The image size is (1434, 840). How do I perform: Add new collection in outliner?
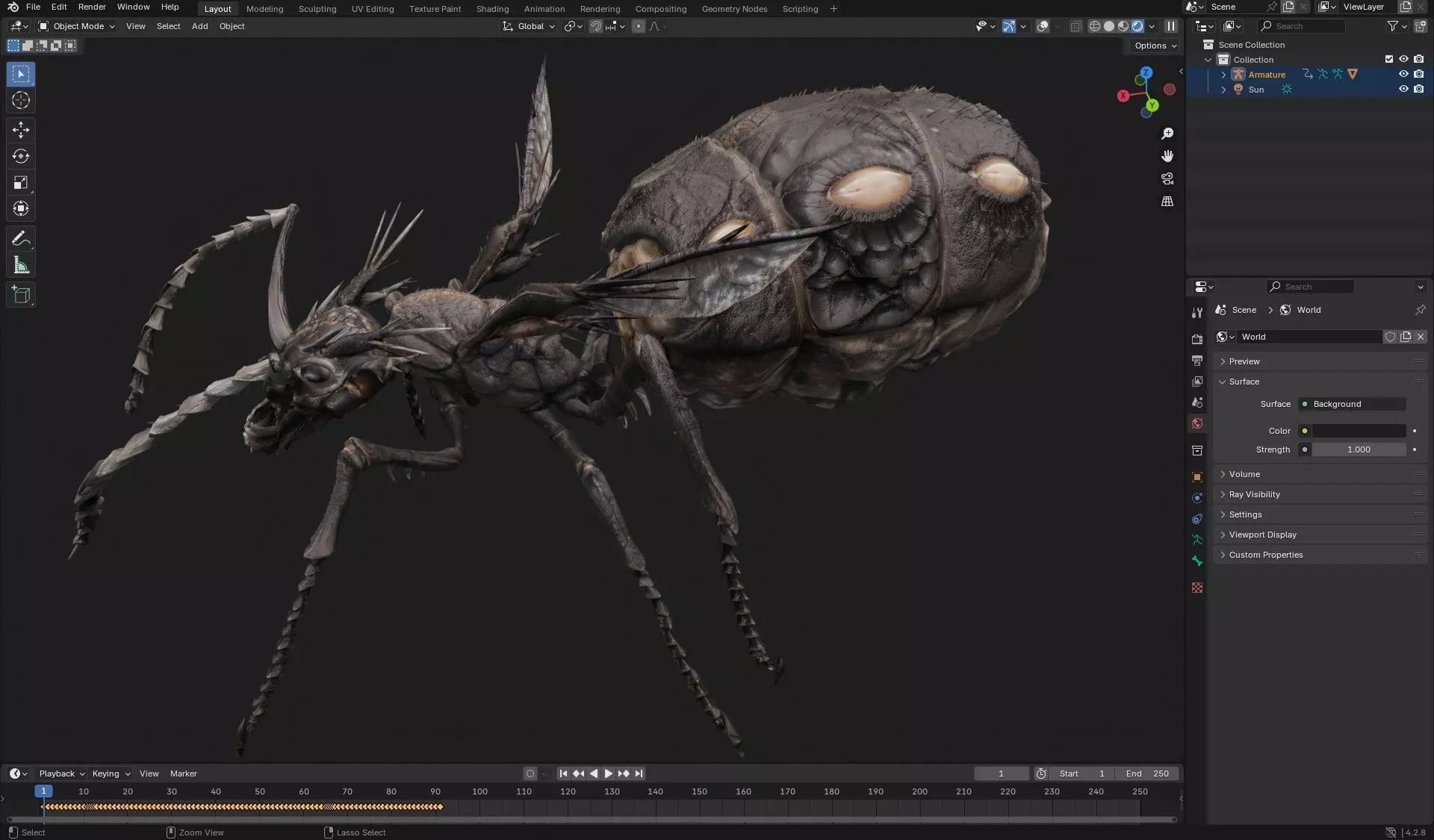pos(1420,26)
